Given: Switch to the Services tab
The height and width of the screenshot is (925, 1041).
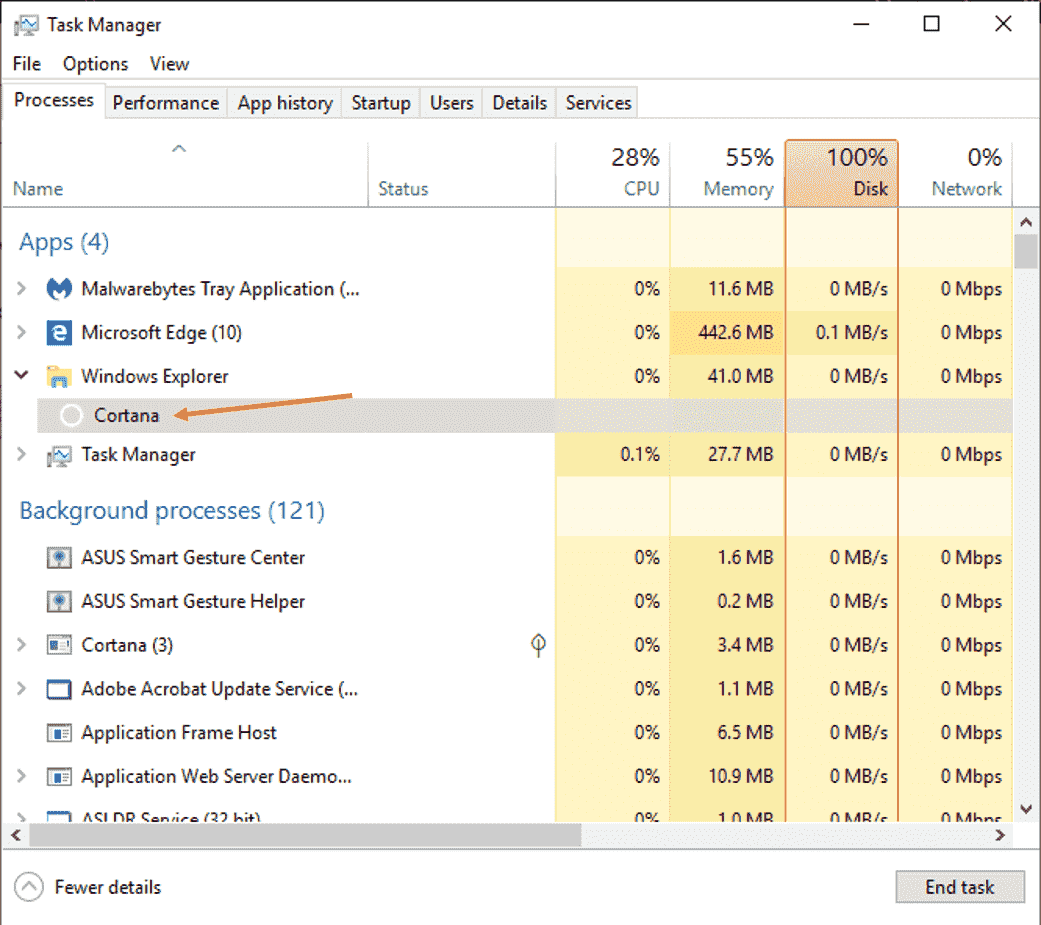Looking at the screenshot, I should tap(598, 103).
